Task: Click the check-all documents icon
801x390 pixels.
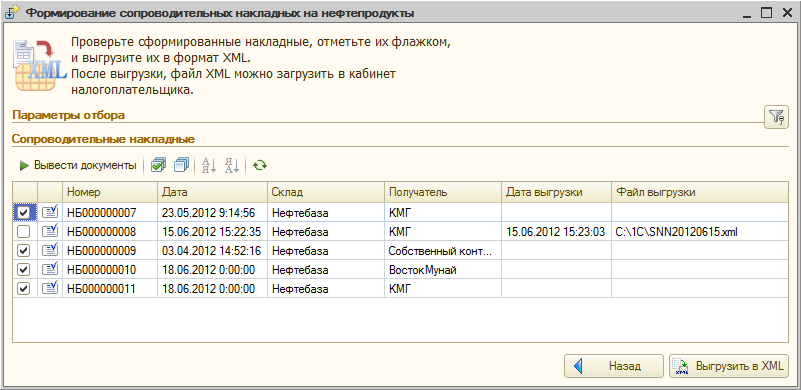Action: pos(158,165)
